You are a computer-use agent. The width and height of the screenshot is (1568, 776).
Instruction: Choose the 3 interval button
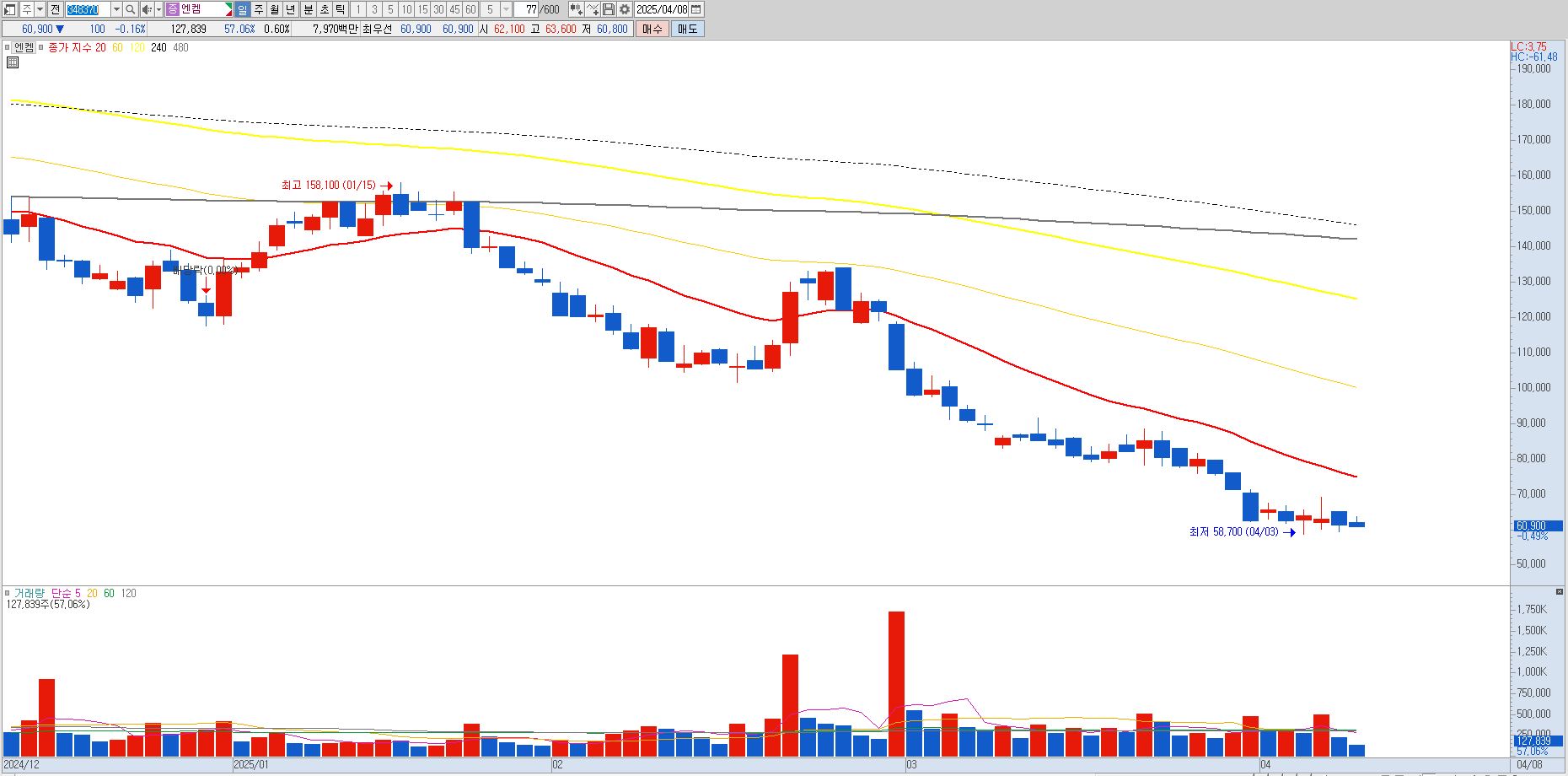(x=374, y=9)
